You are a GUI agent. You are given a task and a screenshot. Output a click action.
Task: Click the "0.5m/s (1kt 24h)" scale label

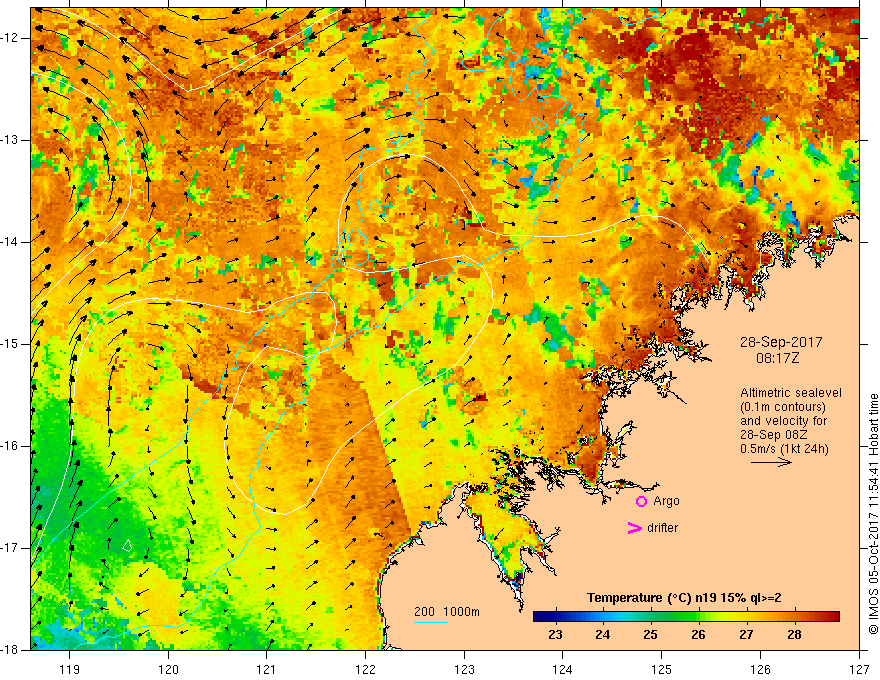(784, 449)
